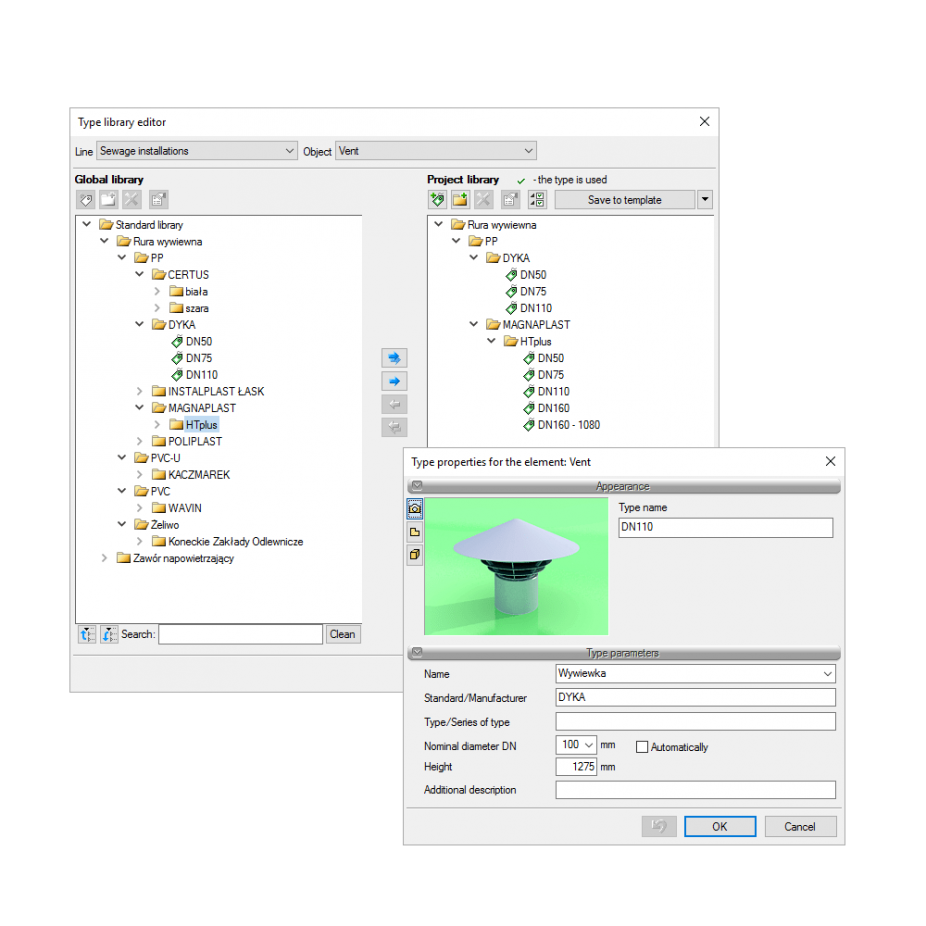Click the Search input field
The height and width of the screenshot is (926, 926).
241,634
